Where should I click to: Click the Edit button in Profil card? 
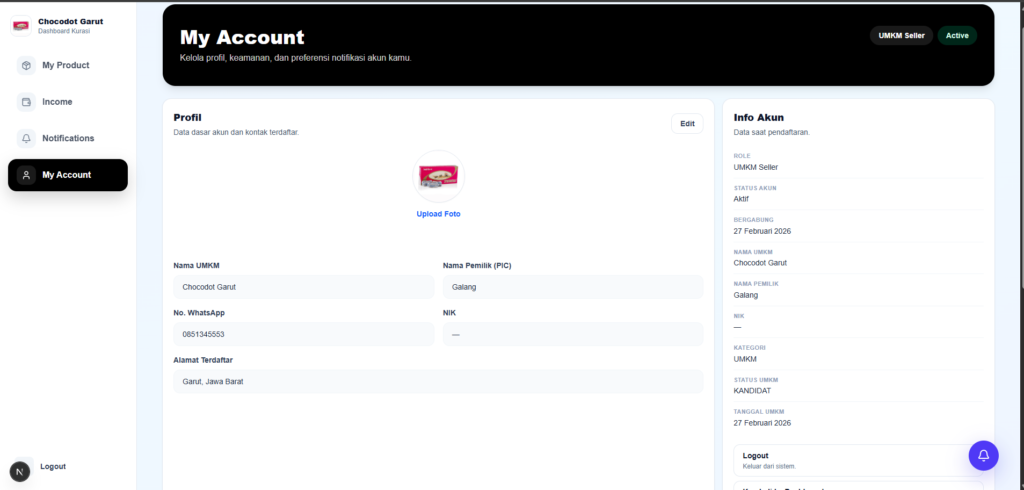pyautogui.click(x=687, y=124)
